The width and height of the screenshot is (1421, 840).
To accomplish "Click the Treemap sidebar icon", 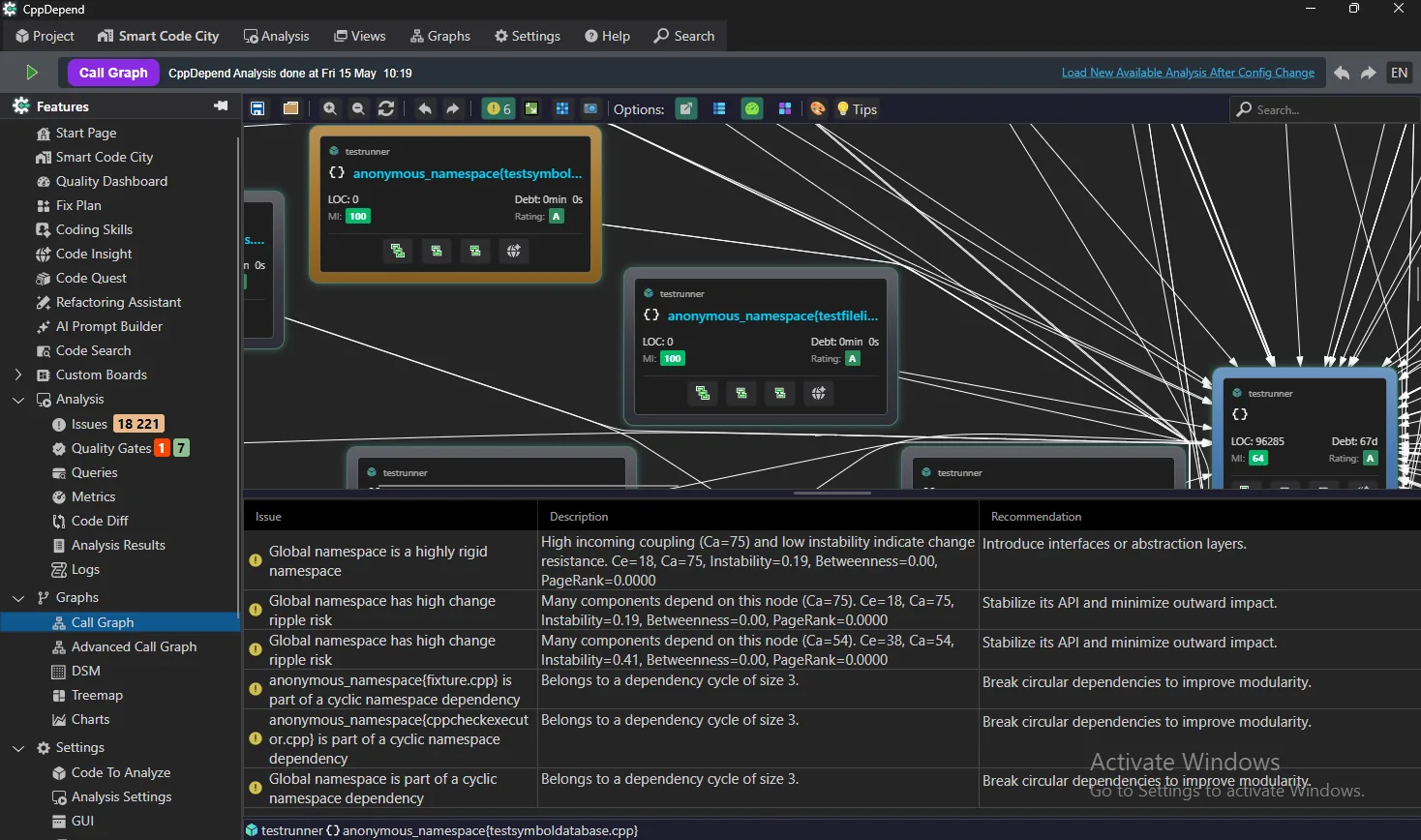I will click(x=59, y=695).
